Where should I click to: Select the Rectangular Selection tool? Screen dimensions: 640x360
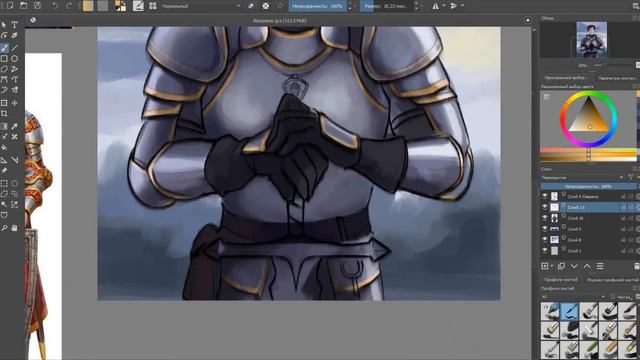point(4,184)
